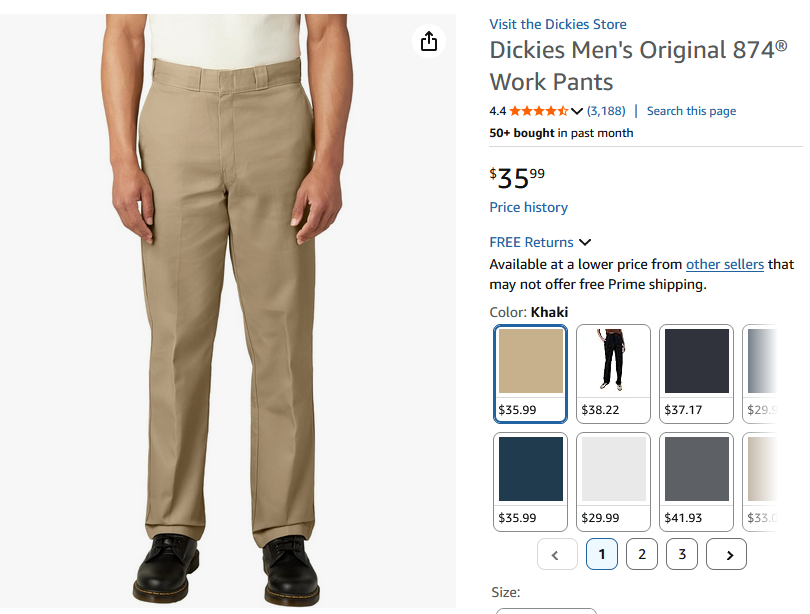Go to color page 2
Image resolution: width=810 pixels, height=614 pixels.
[x=642, y=554]
